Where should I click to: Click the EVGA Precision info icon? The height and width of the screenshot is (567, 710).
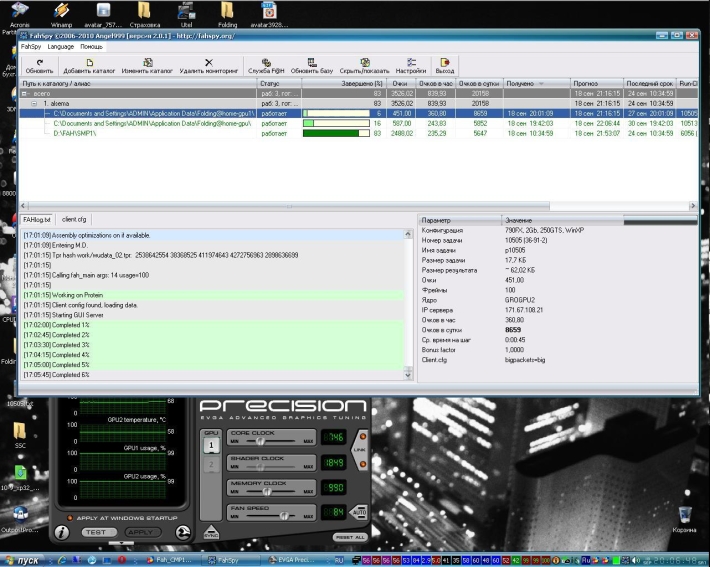pyautogui.click(x=62, y=532)
